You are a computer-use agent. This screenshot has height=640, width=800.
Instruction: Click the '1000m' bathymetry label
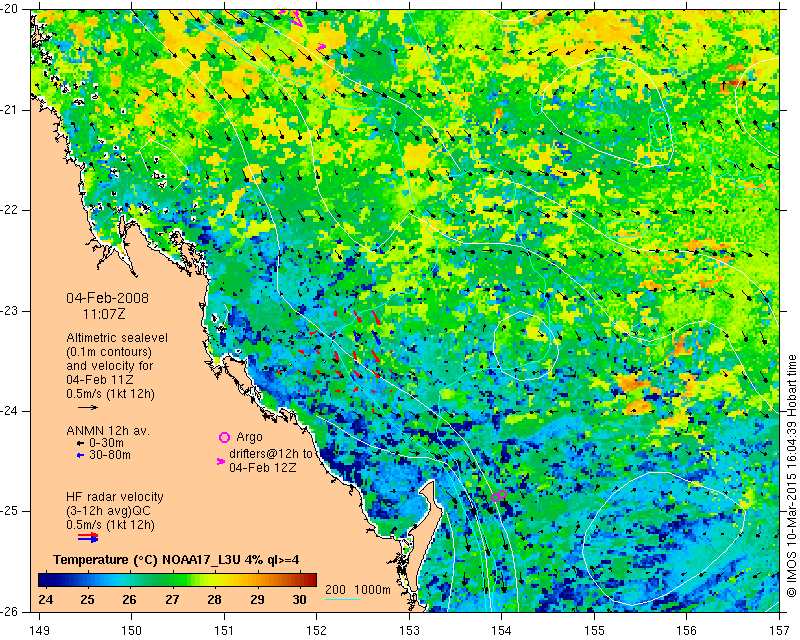(372, 590)
